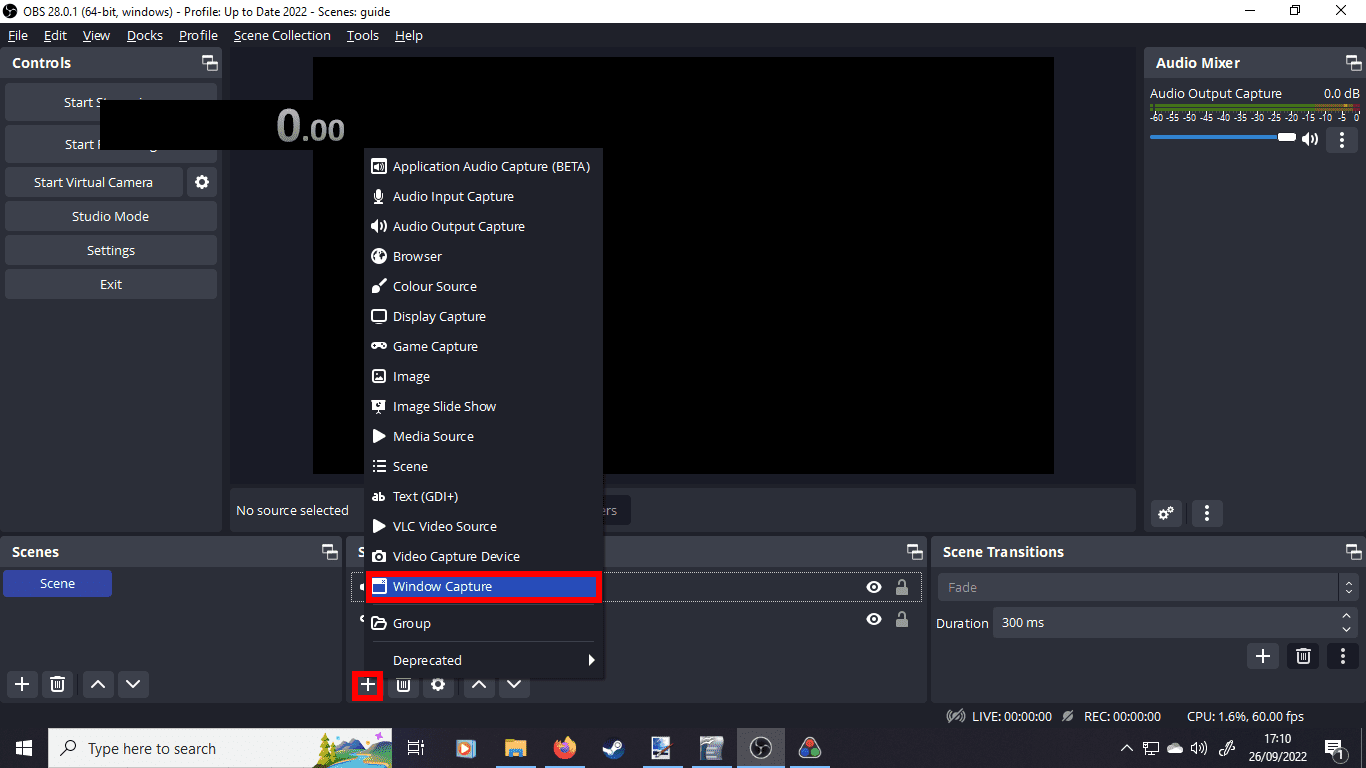Screen dimensions: 1366x768
Task: Create a Group from the source menu
Action: coord(484,624)
